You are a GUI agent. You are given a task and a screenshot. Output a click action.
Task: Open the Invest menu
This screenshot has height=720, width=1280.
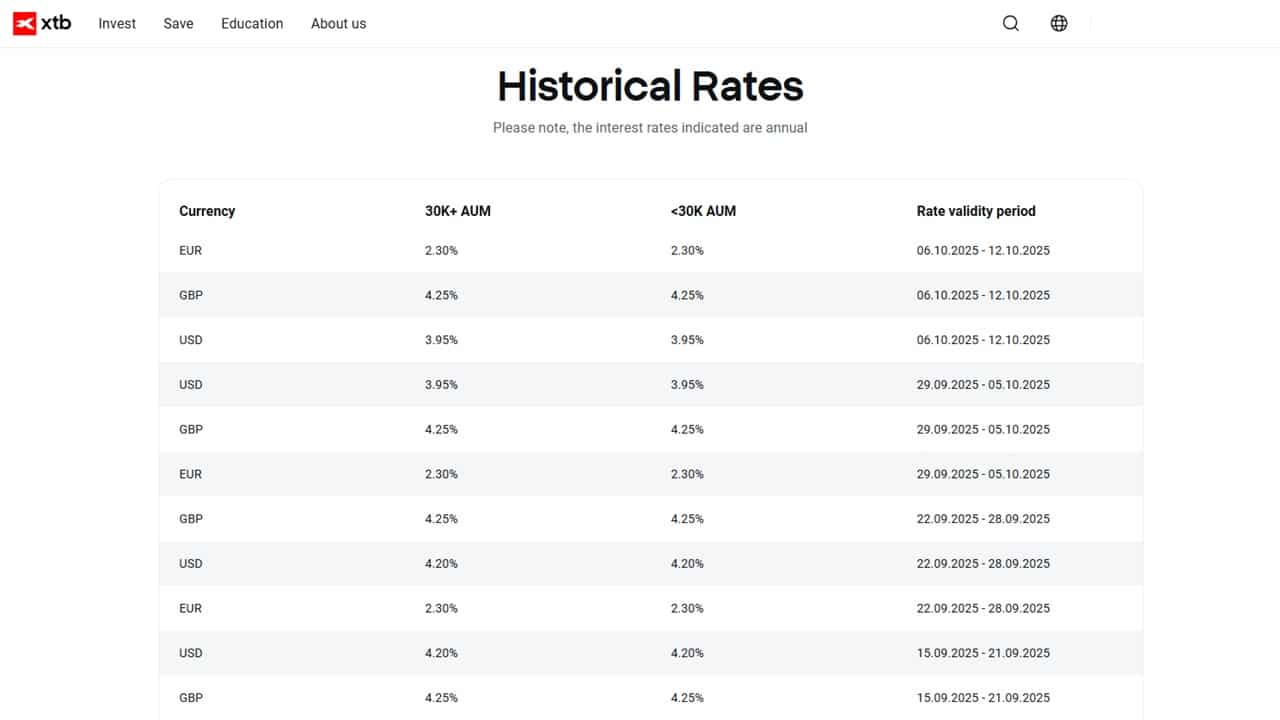coord(117,23)
